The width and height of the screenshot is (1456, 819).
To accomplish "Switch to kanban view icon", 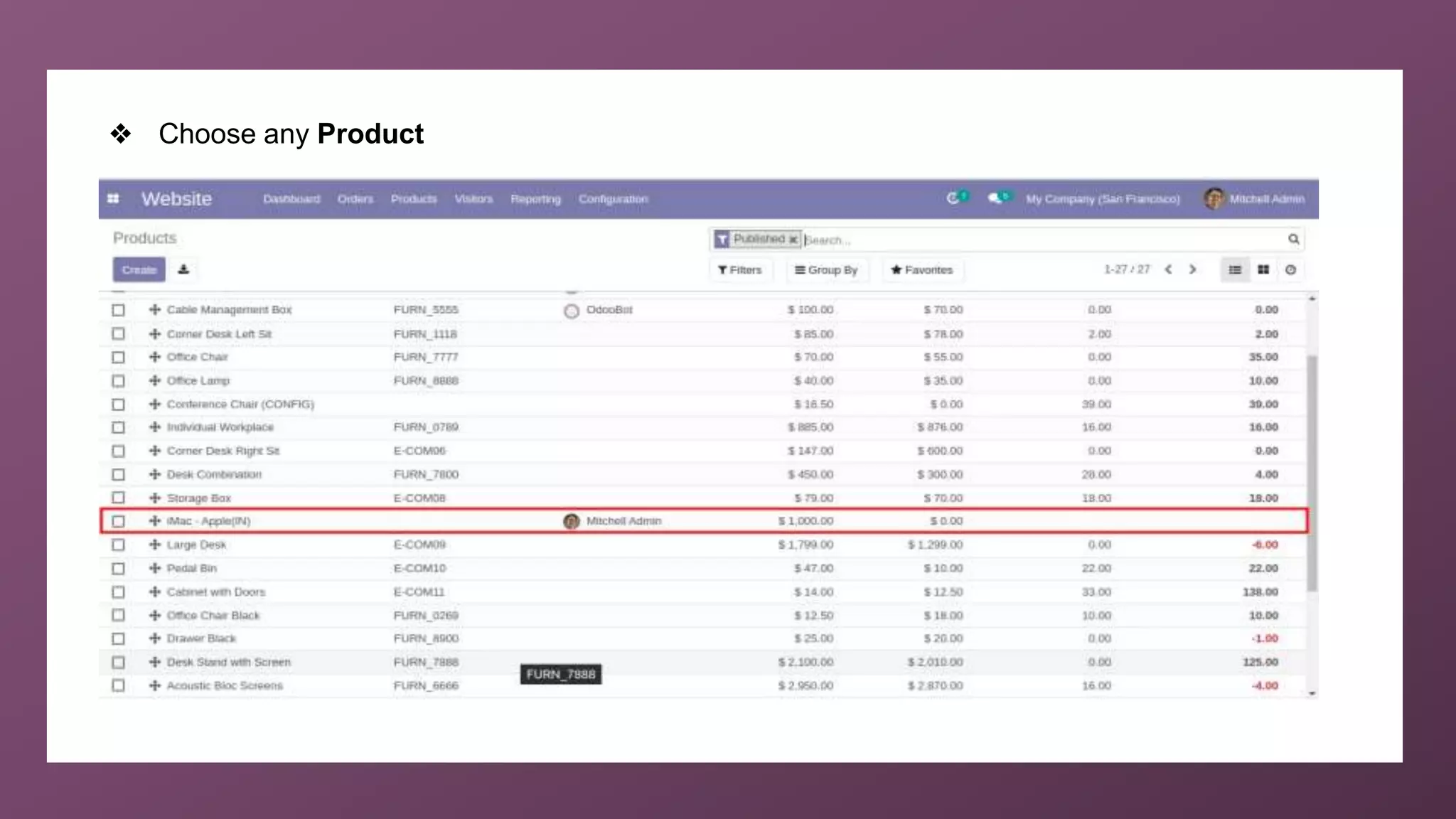I will click(x=1263, y=270).
